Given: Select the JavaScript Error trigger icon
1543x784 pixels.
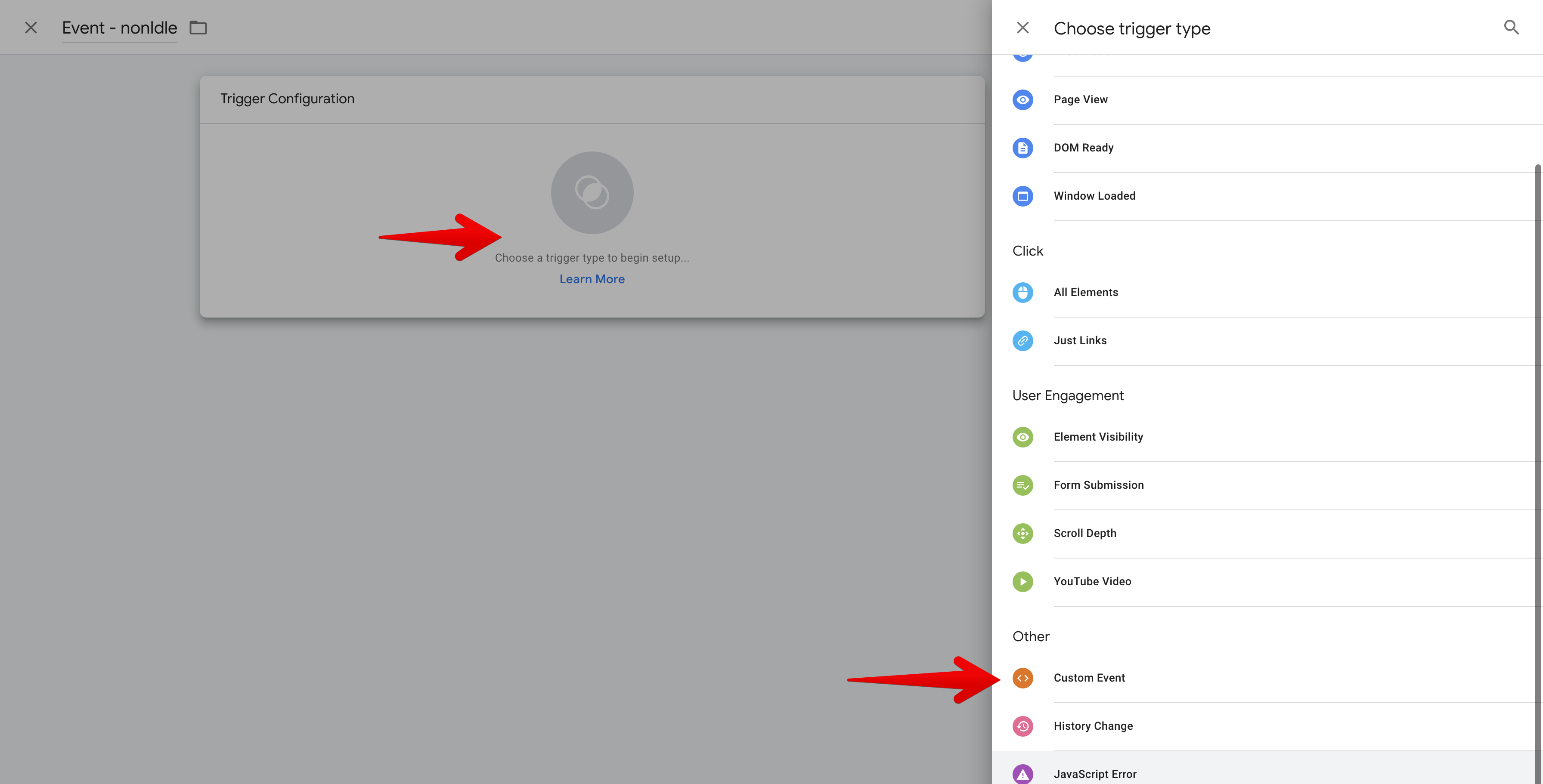Looking at the screenshot, I should [x=1022, y=774].
